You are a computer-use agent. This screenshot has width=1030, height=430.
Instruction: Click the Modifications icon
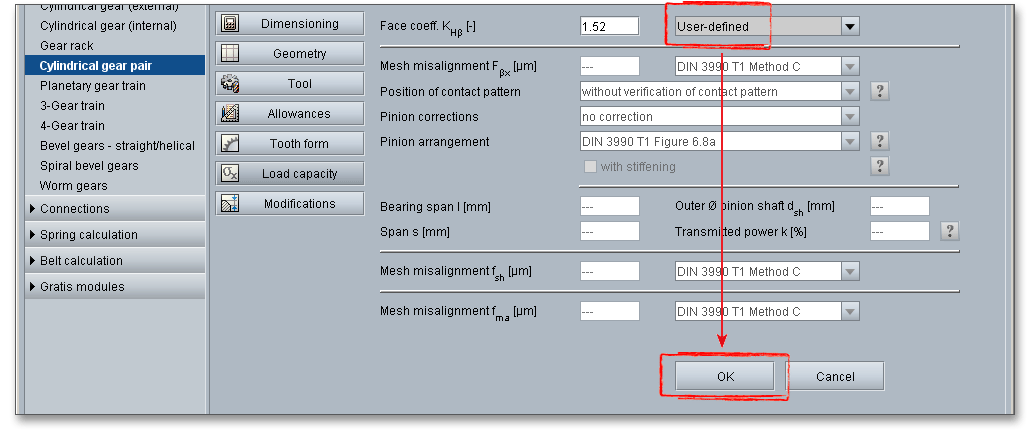229,204
